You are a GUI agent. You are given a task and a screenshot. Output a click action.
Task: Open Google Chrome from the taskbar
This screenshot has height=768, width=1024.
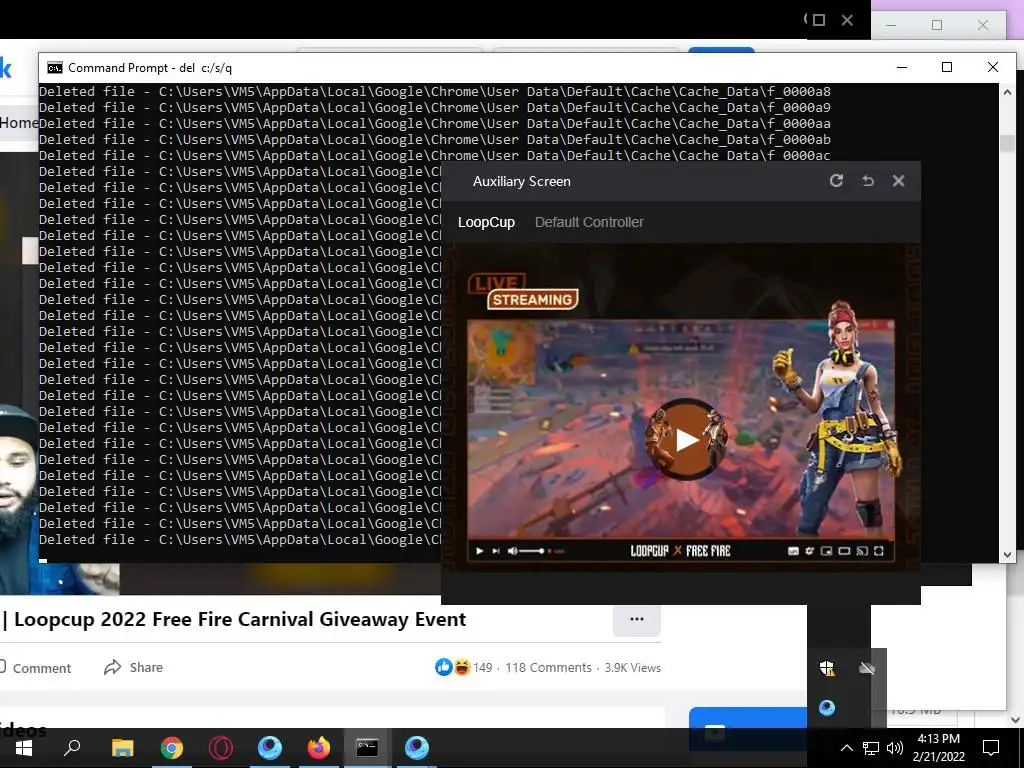(x=172, y=748)
